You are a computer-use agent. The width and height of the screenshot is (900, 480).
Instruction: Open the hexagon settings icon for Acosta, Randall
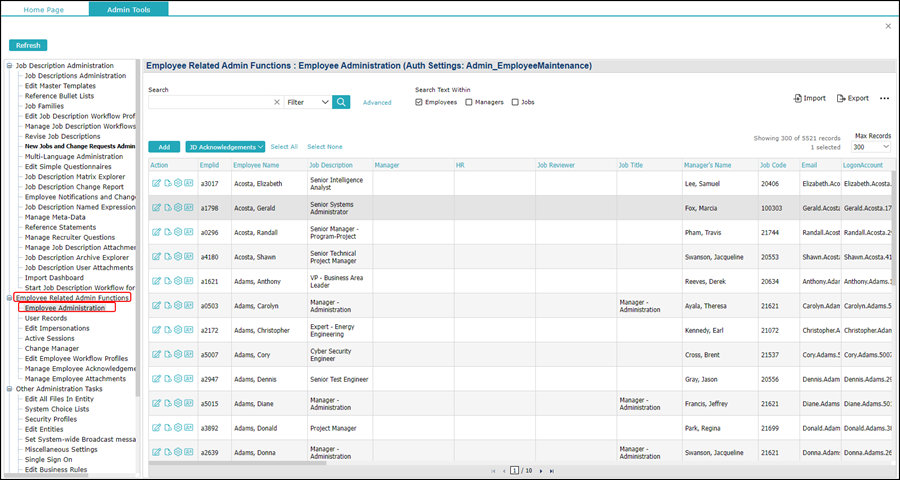coord(178,232)
